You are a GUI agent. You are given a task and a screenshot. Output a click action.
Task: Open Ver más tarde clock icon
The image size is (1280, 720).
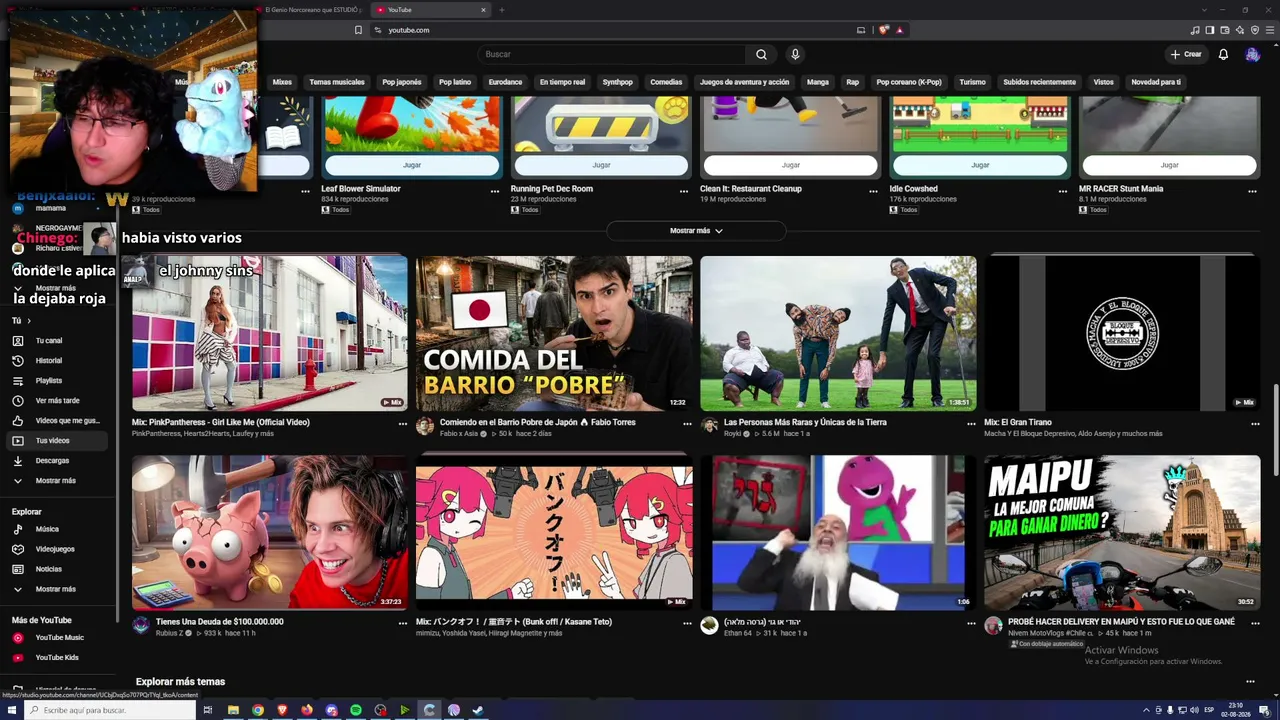click(x=17, y=400)
